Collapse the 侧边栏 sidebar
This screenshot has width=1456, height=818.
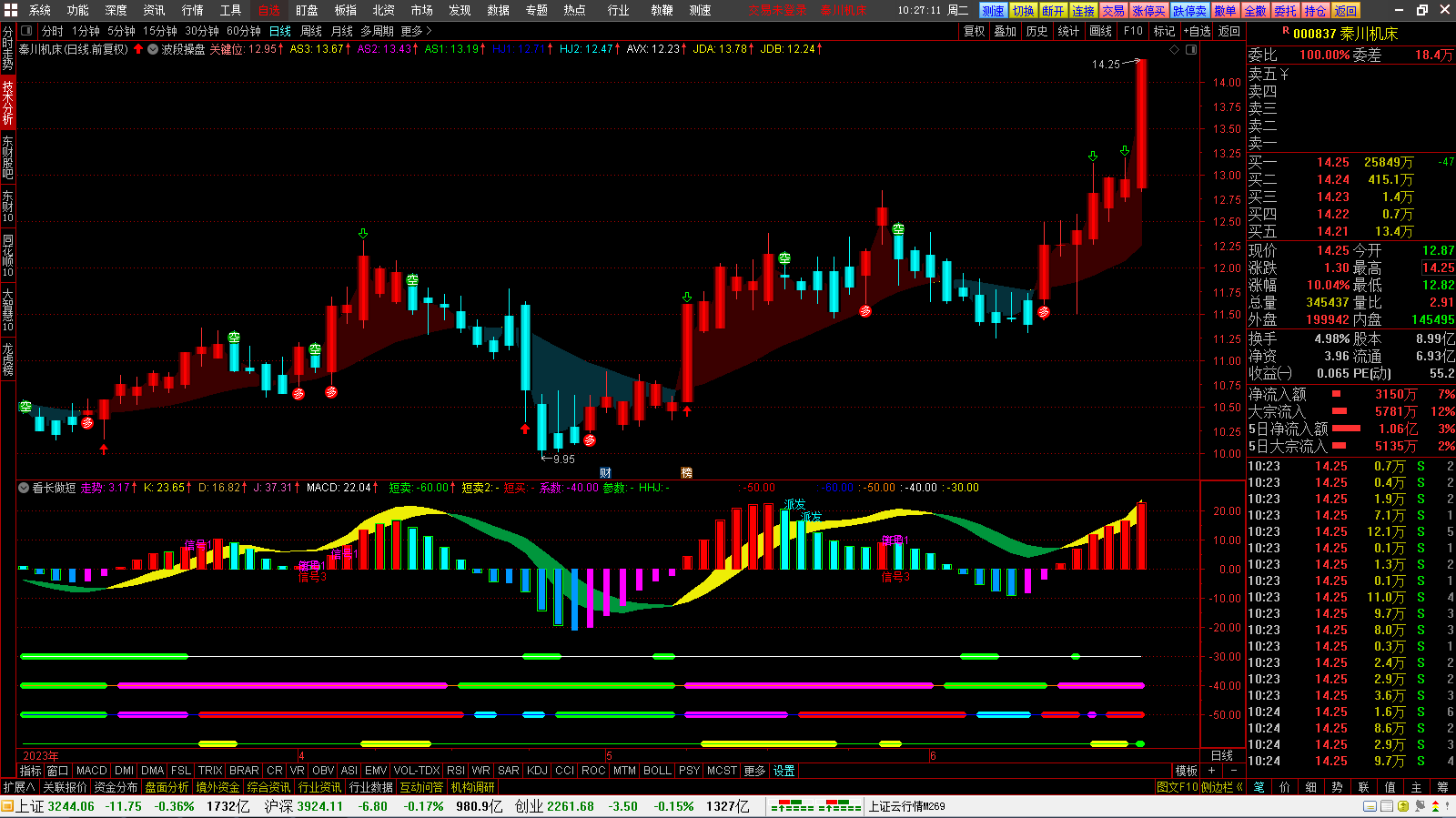pyautogui.click(x=1222, y=787)
